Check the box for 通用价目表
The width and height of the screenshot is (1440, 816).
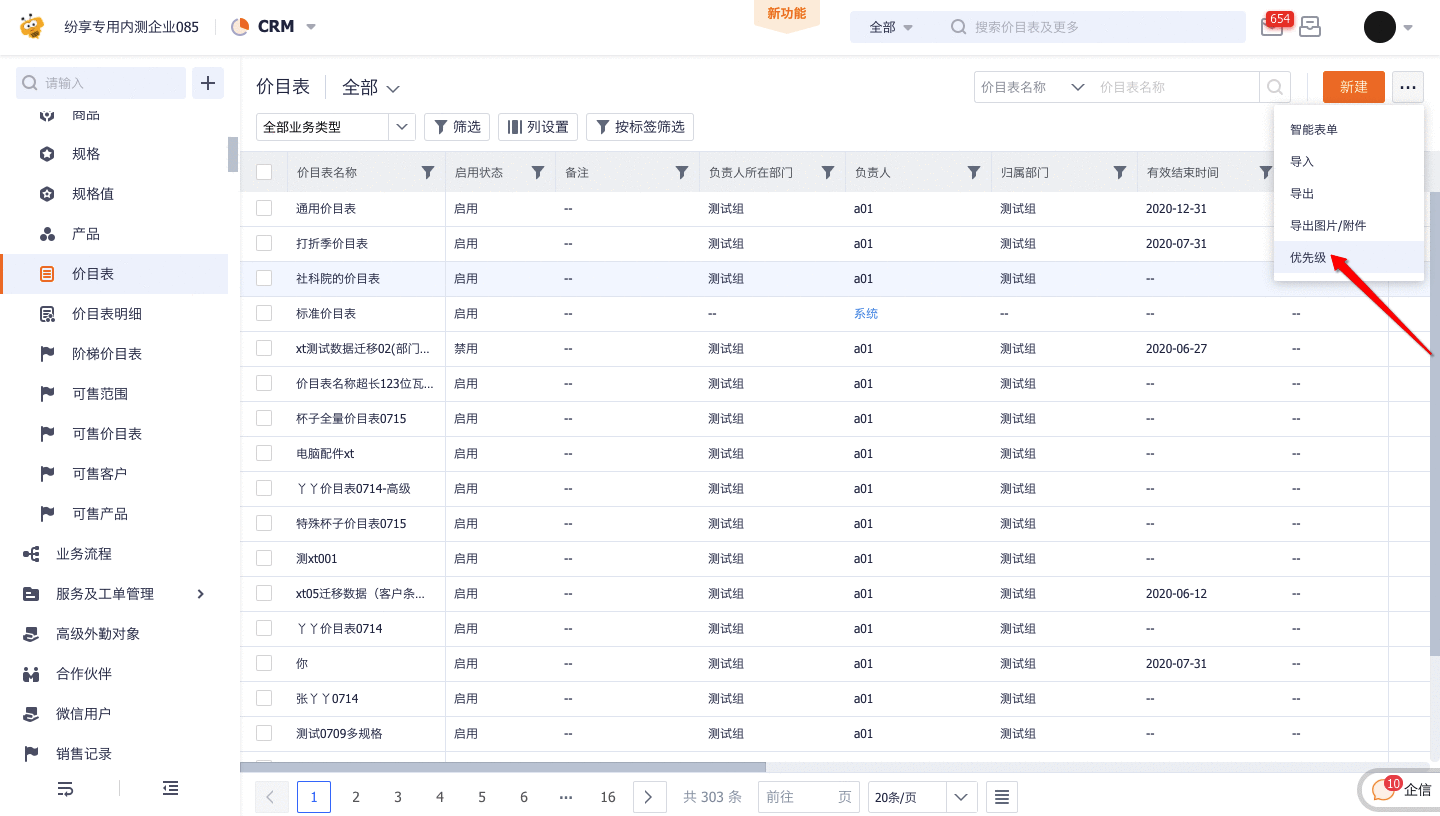point(264,208)
